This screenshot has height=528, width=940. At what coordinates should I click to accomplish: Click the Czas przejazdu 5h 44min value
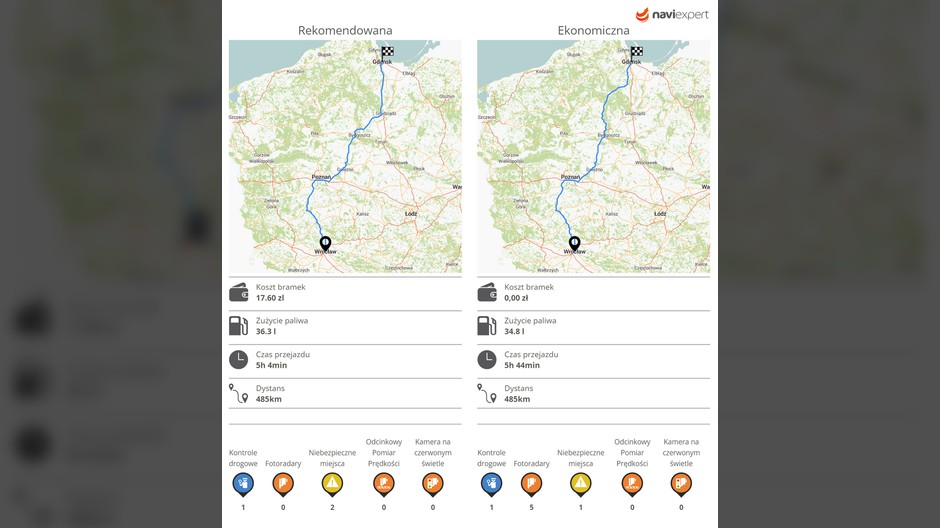click(x=520, y=365)
